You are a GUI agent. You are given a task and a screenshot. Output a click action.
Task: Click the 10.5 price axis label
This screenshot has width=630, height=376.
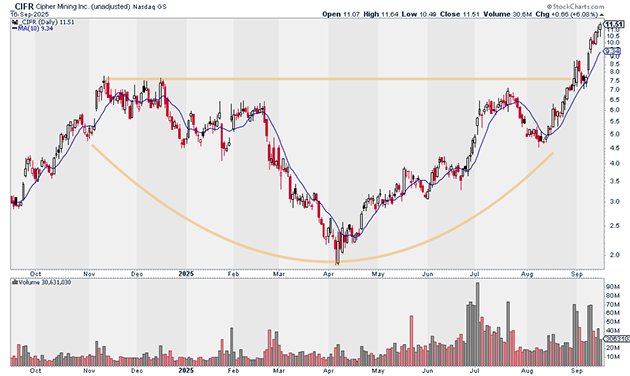[x=612, y=36]
